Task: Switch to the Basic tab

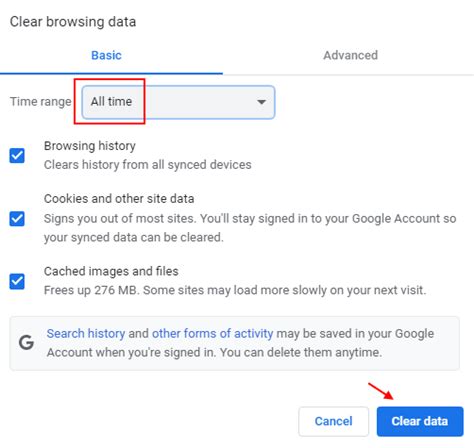Action: coord(106,55)
